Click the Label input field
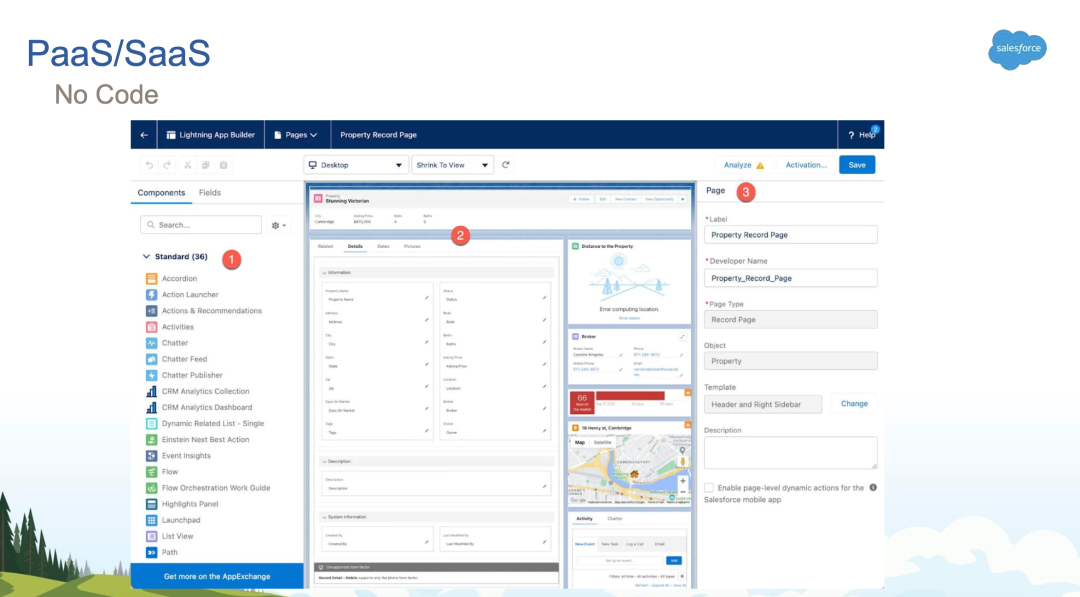Image resolution: width=1080 pixels, height=597 pixels. point(791,235)
